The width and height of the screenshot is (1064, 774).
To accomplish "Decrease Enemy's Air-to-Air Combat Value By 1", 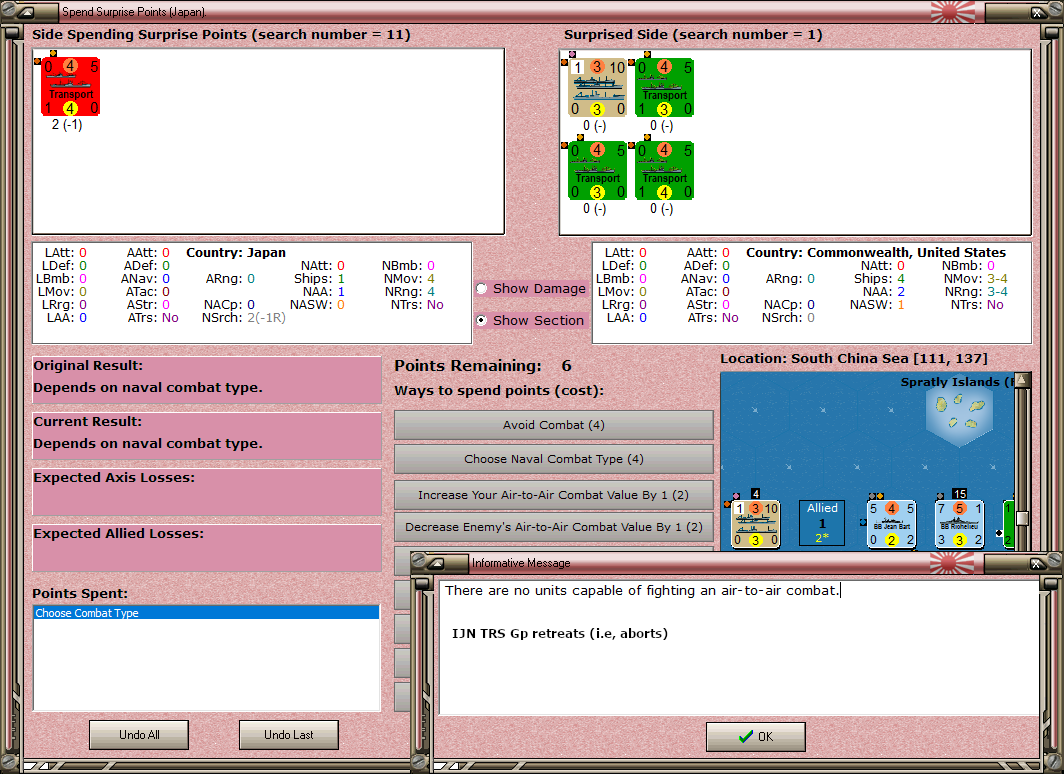I will click(554, 527).
